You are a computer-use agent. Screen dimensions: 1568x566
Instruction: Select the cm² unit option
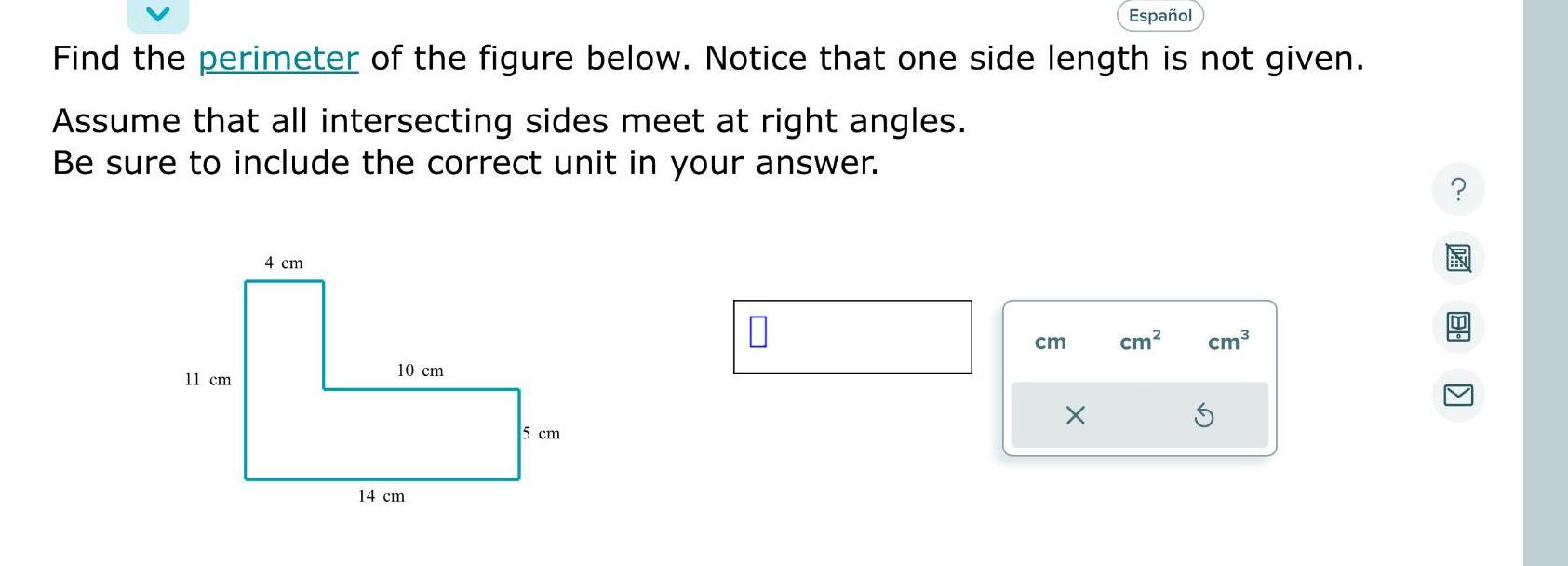click(1137, 341)
